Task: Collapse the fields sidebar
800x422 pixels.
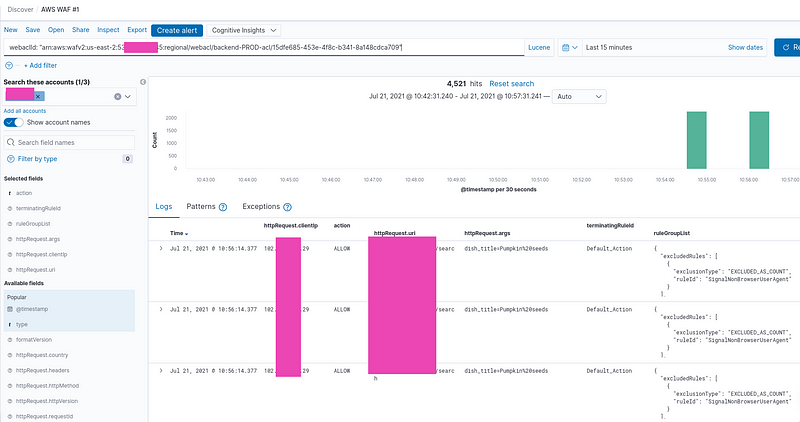Action: (143, 82)
